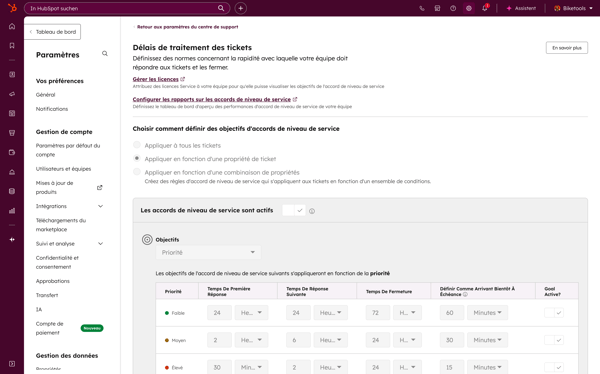Screen dimensions: 600x374
Task: Click the Breeze sparkle icon in left rail
Action: pyautogui.click(x=12, y=239)
